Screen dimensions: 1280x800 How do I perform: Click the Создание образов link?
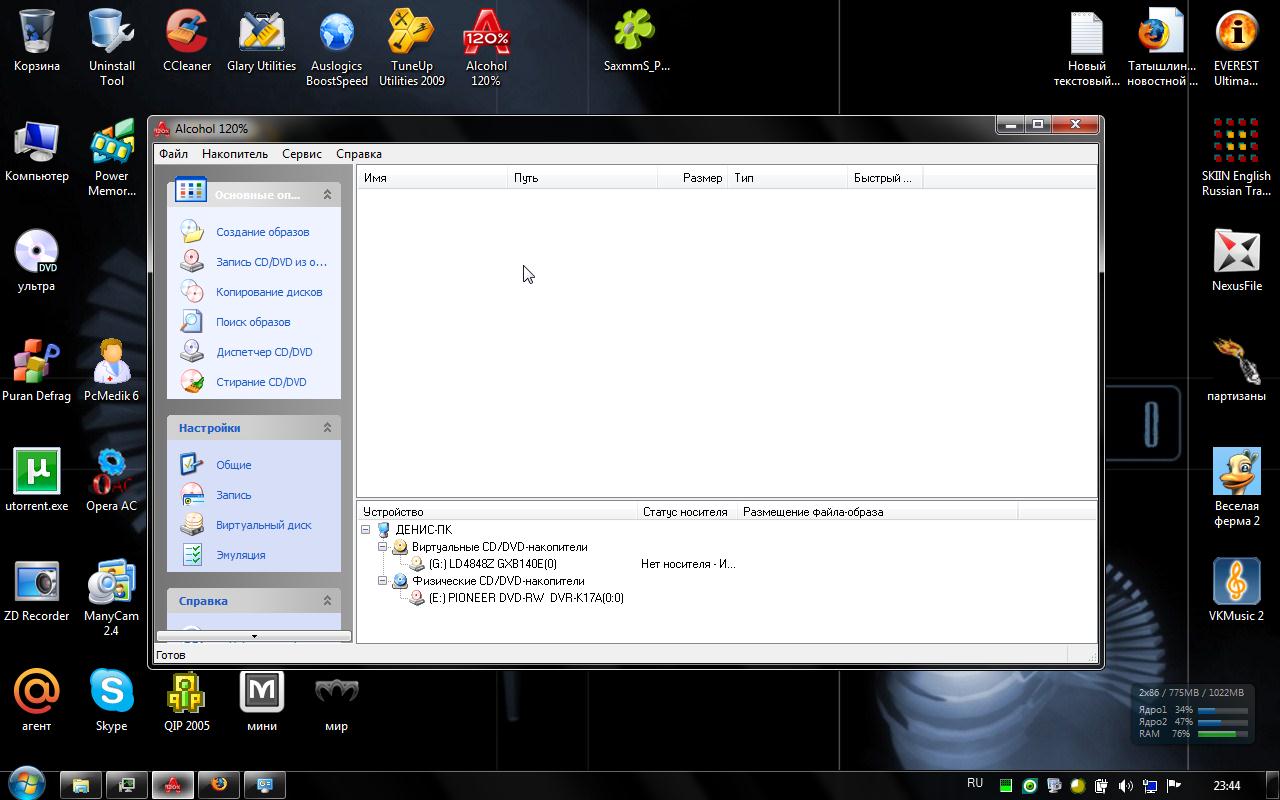tap(263, 232)
